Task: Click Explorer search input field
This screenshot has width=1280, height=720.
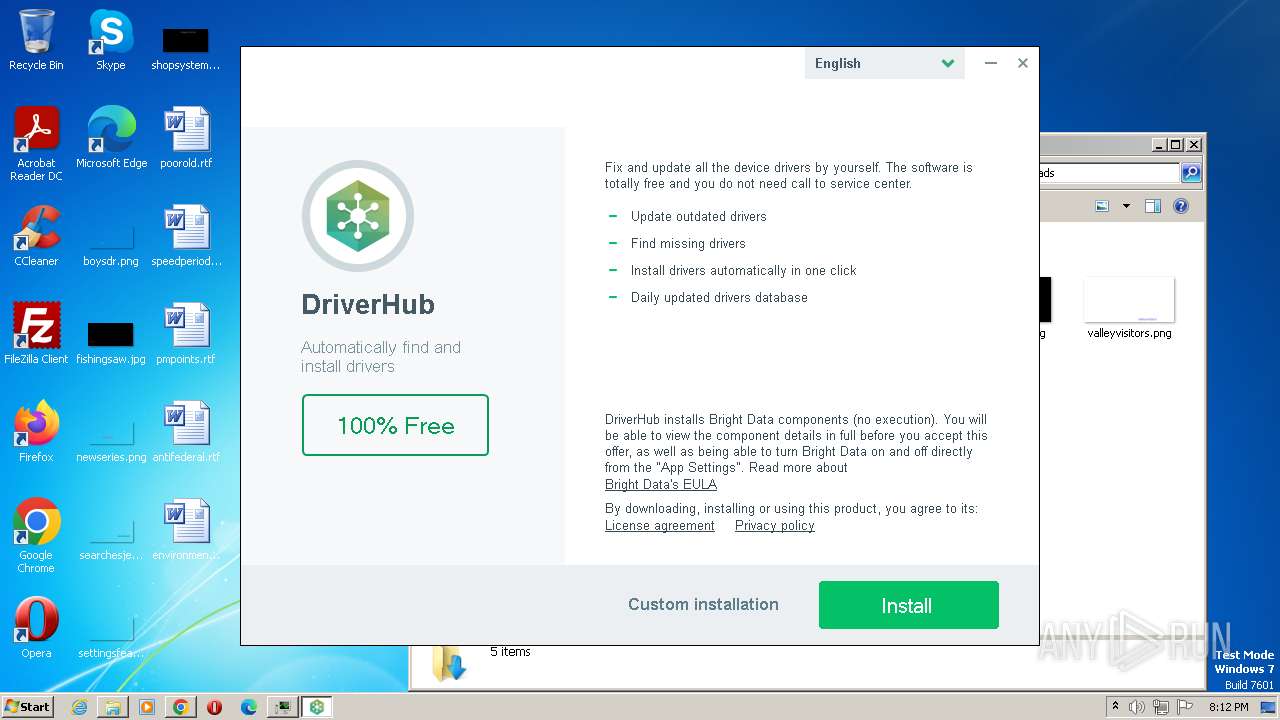Action: coord(1109,173)
